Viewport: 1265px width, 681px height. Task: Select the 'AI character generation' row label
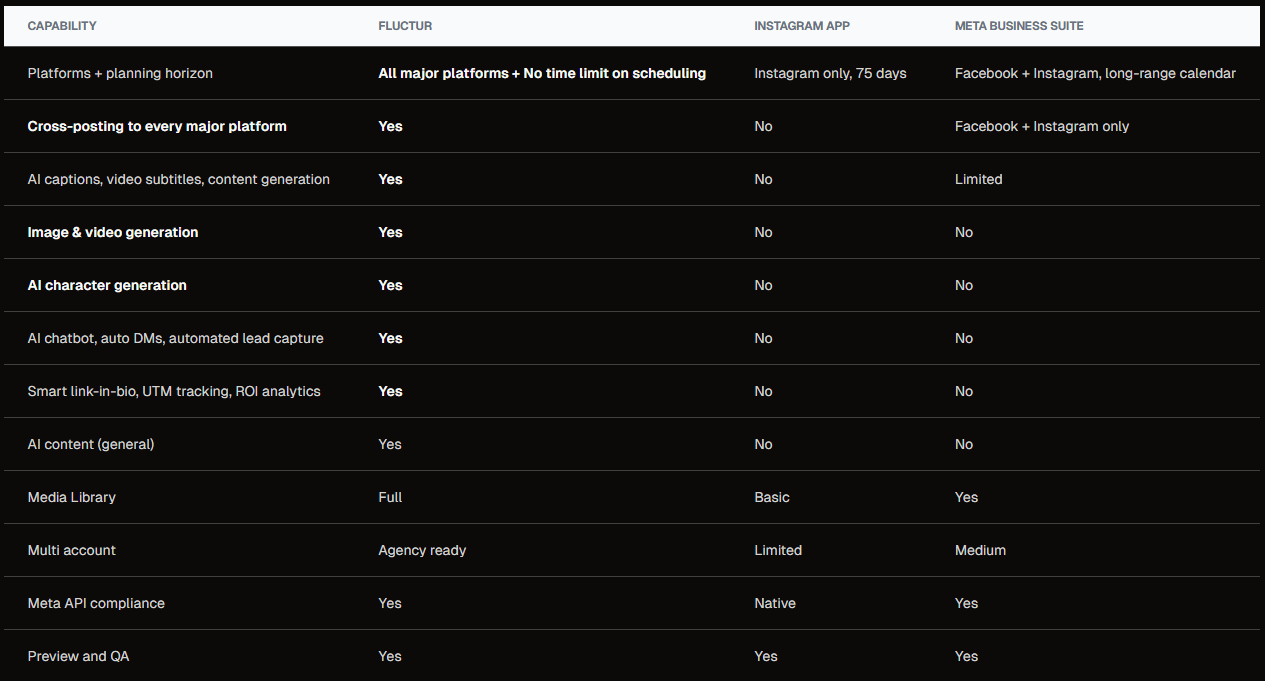107,285
